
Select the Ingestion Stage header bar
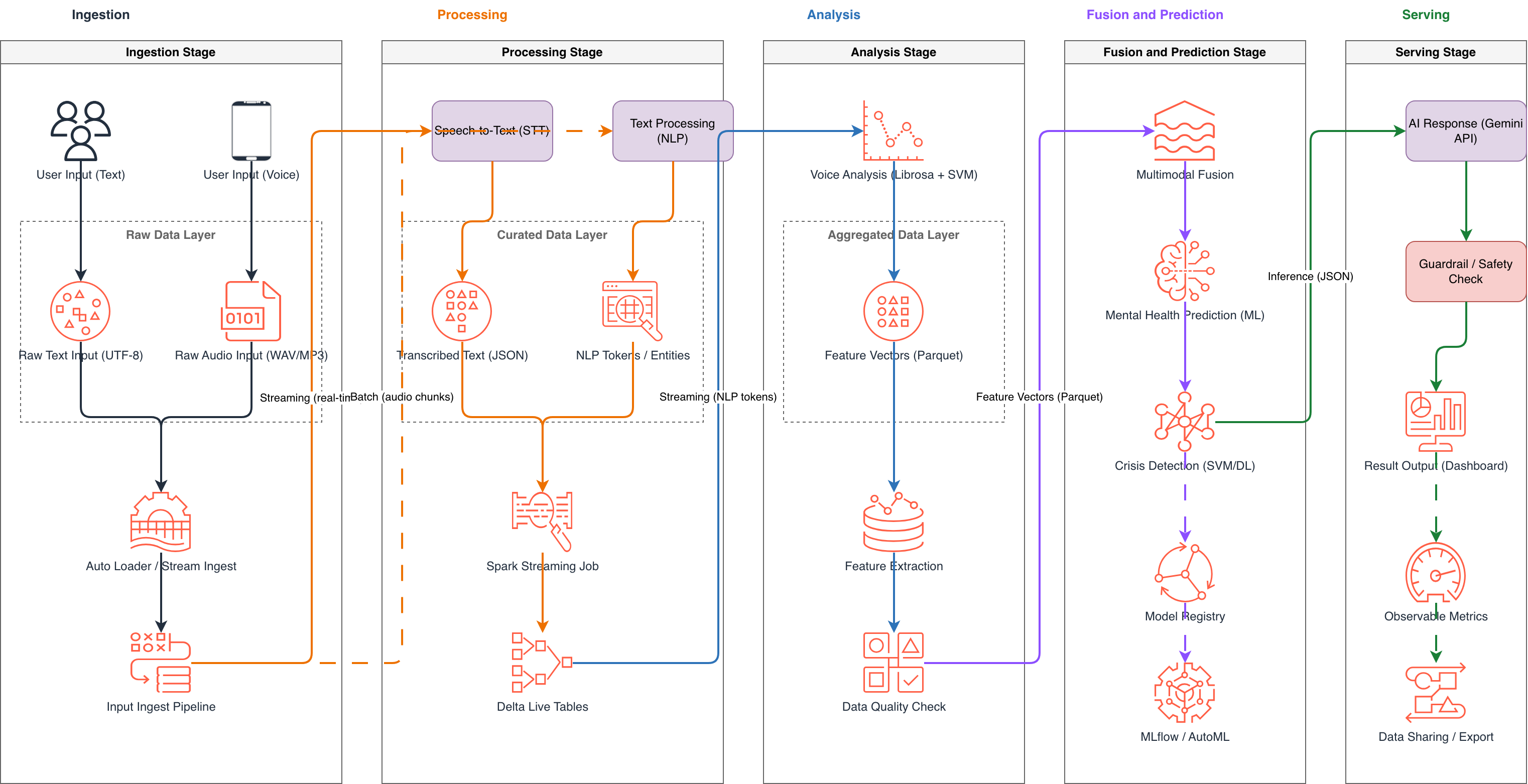pos(171,52)
